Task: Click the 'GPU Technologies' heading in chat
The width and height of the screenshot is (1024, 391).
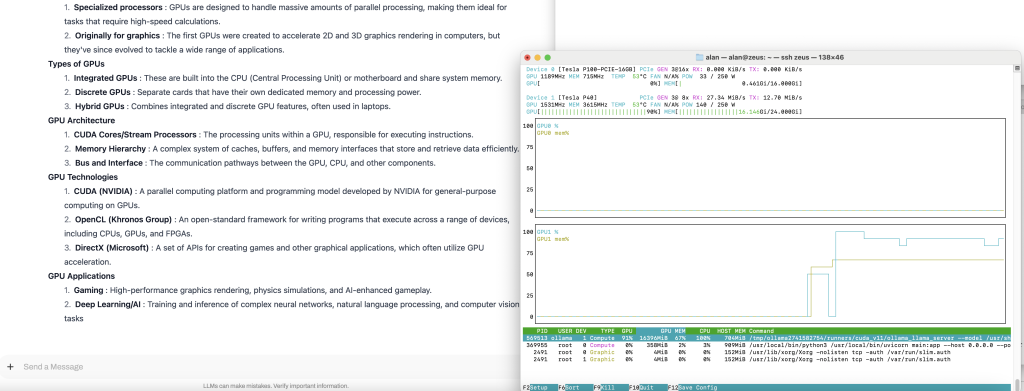Action: (x=83, y=177)
